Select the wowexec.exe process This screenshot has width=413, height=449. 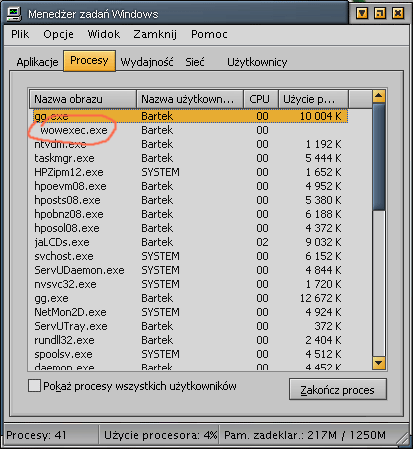tap(191, 130)
